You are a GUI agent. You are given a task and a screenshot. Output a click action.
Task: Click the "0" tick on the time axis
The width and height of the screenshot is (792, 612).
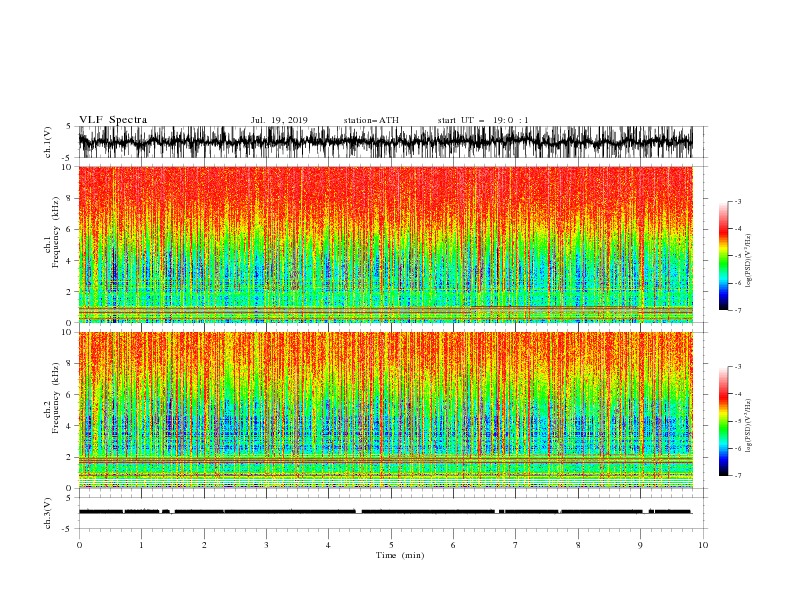[x=79, y=545]
